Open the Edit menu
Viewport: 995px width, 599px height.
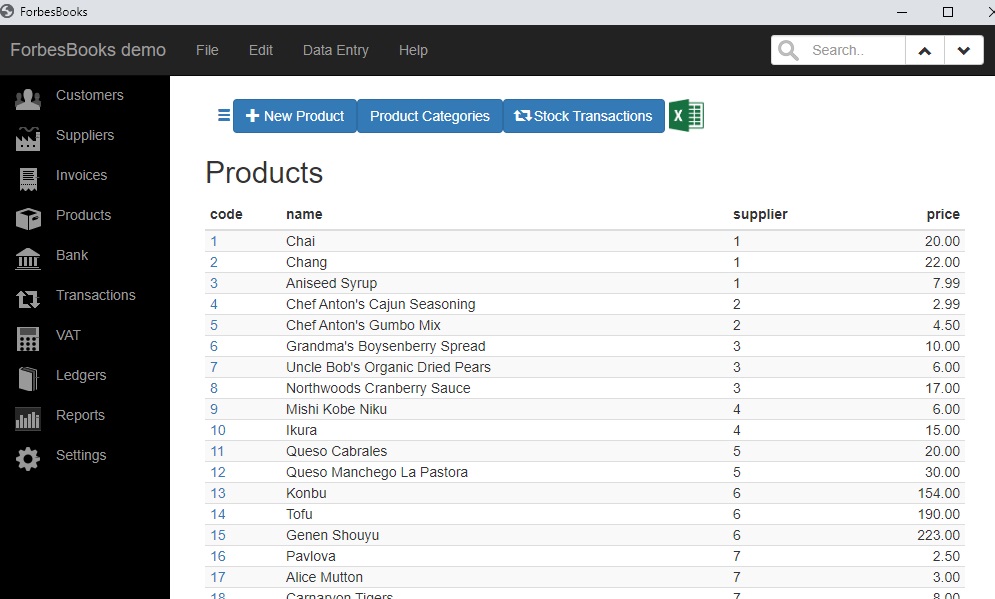coord(261,50)
